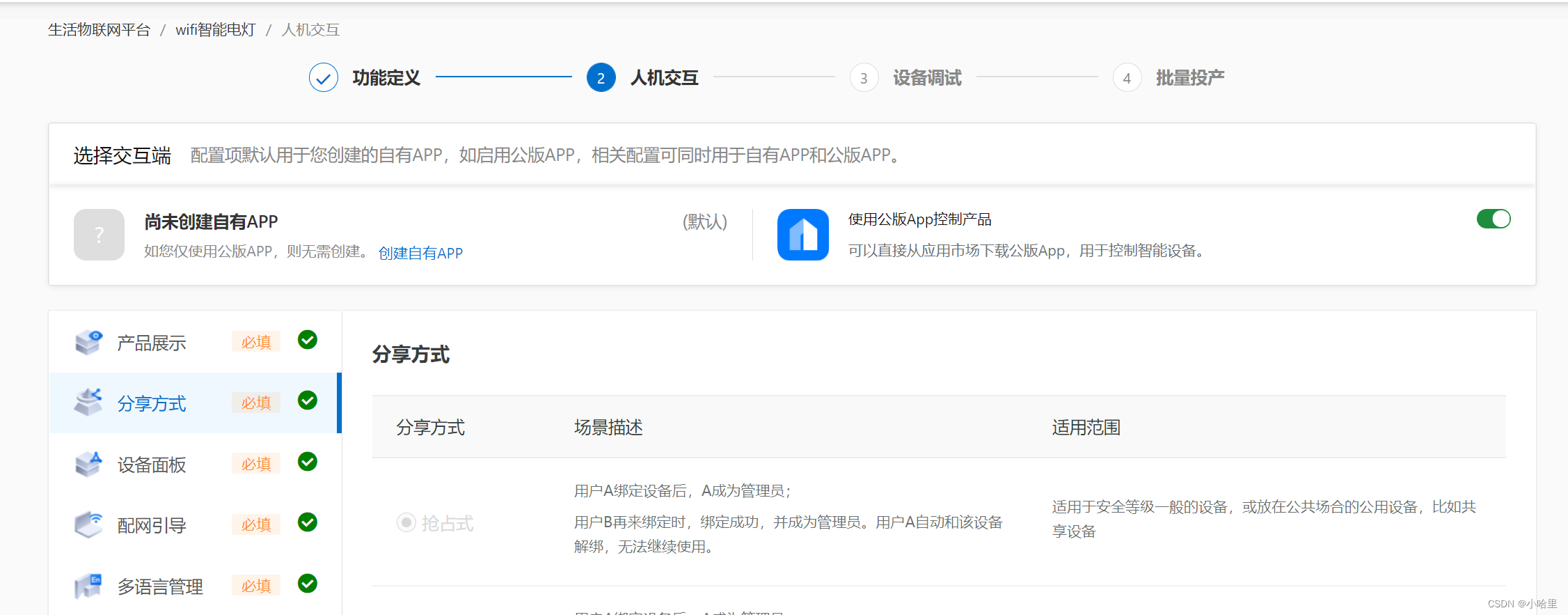Click the 多语言管理 sidebar icon
The image size is (1568, 615).
pos(89,586)
